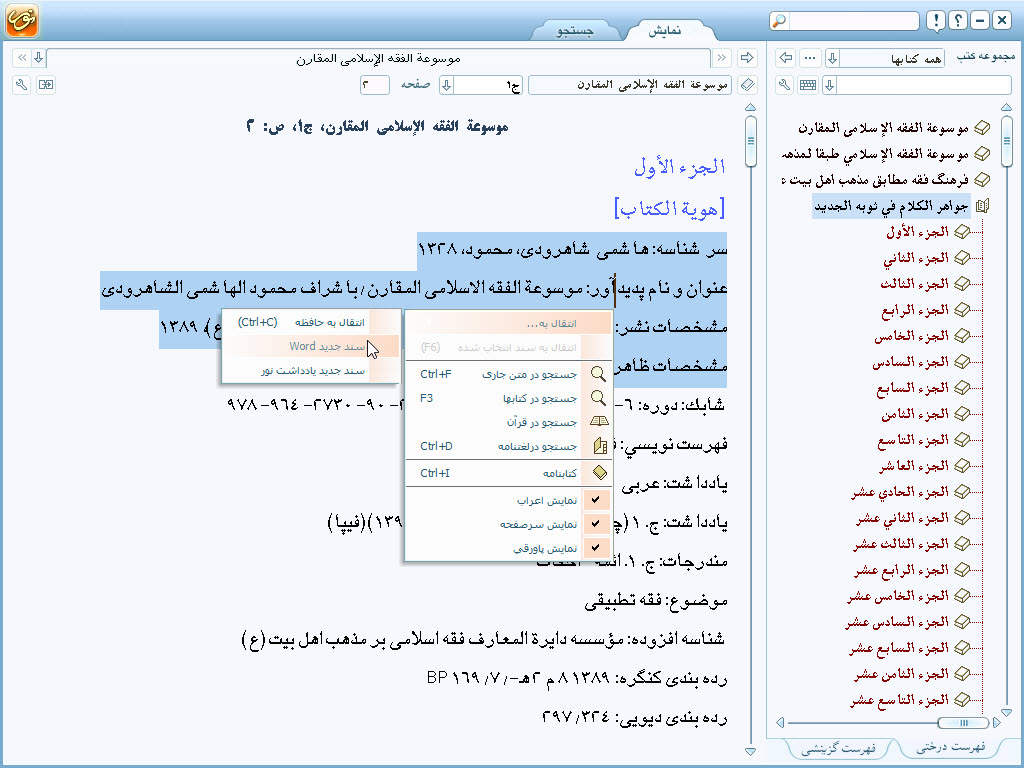Click the volume title field موسوعة الفقه الإسلامى المقارن
Image resolution: width=1024 pixels, height=768 pixels.
[630, 85]
